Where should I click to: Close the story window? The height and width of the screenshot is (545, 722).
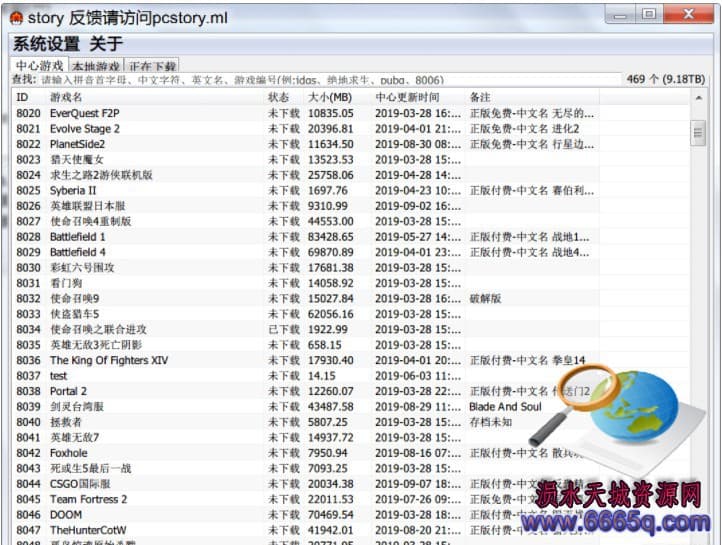click(688, 15)
